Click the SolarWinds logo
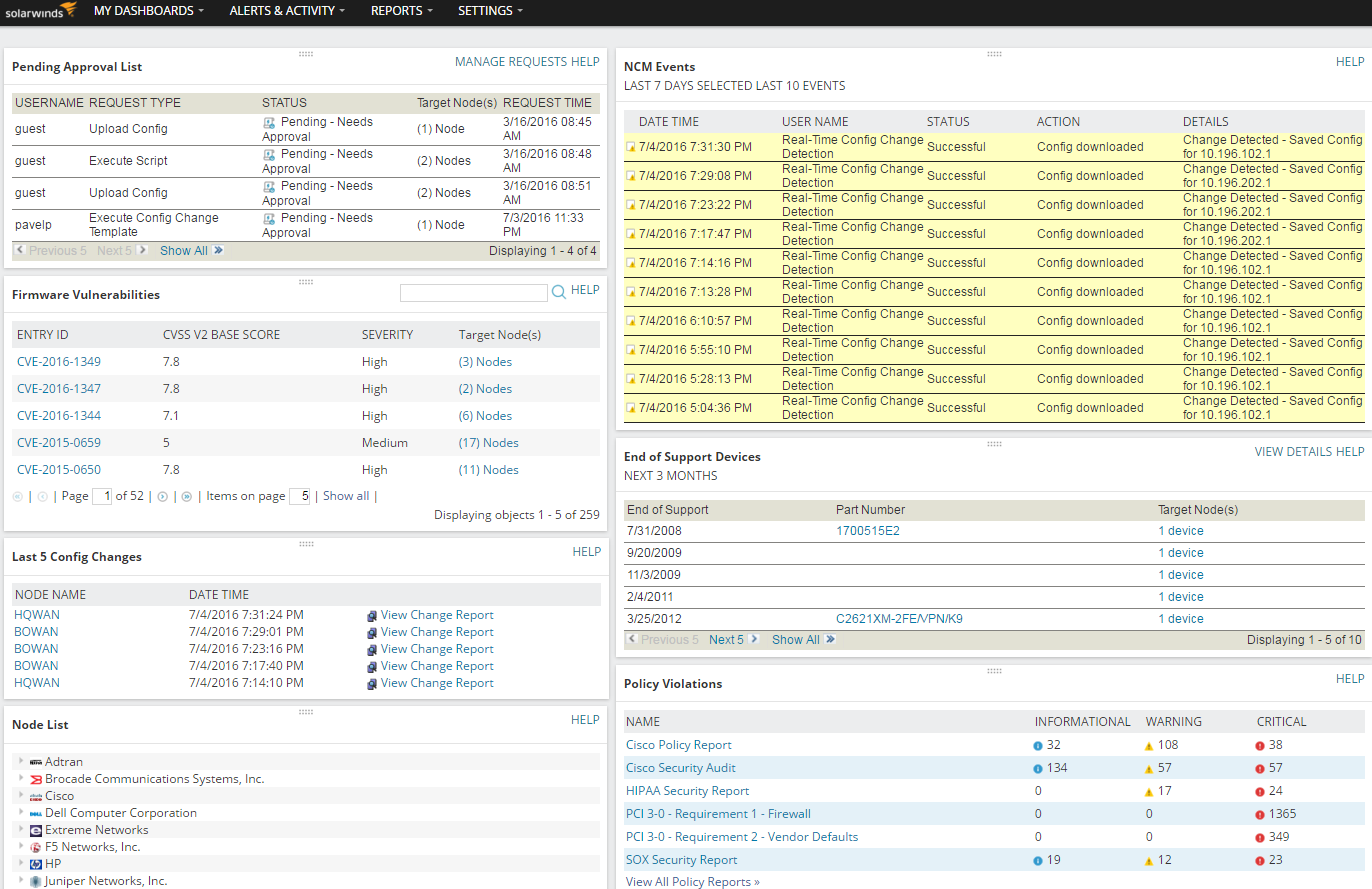1372x889 pixels. pos(39,11)
